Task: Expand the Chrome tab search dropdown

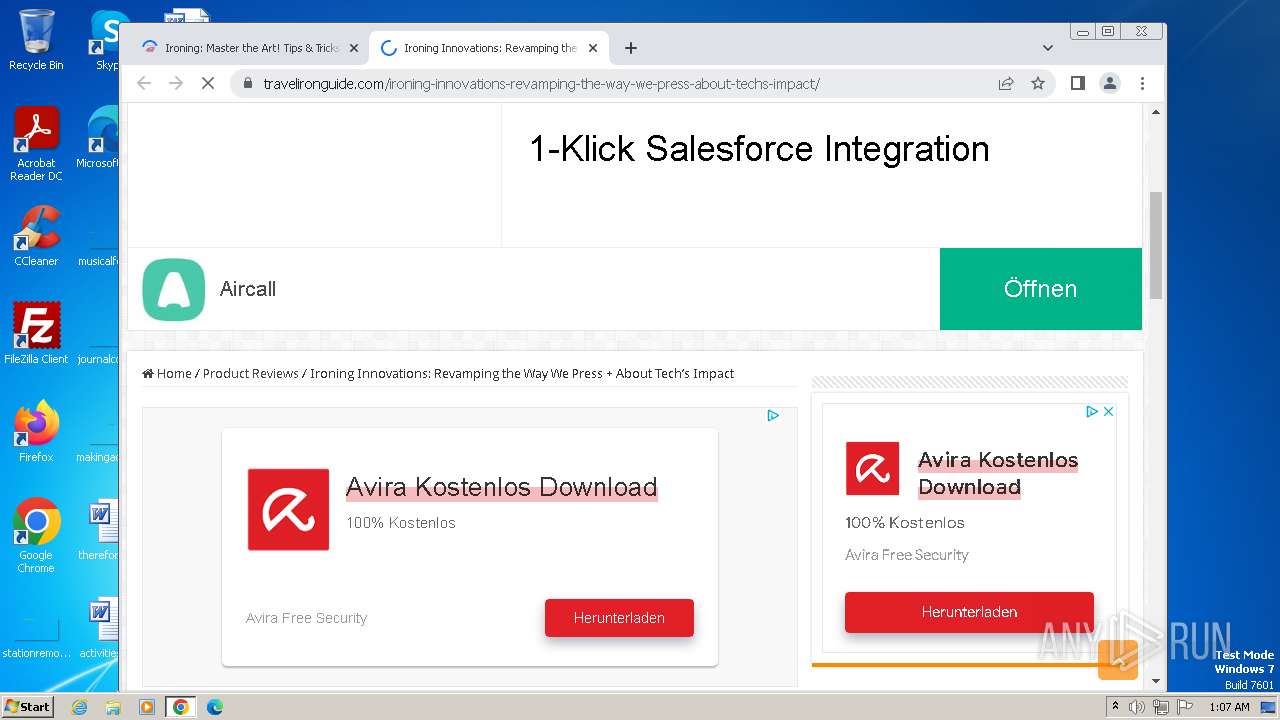Action: 1047,48
